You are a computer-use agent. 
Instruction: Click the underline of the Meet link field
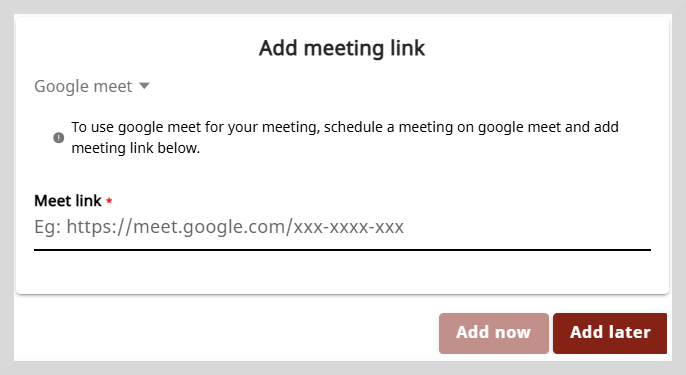[x=343, y=250]
